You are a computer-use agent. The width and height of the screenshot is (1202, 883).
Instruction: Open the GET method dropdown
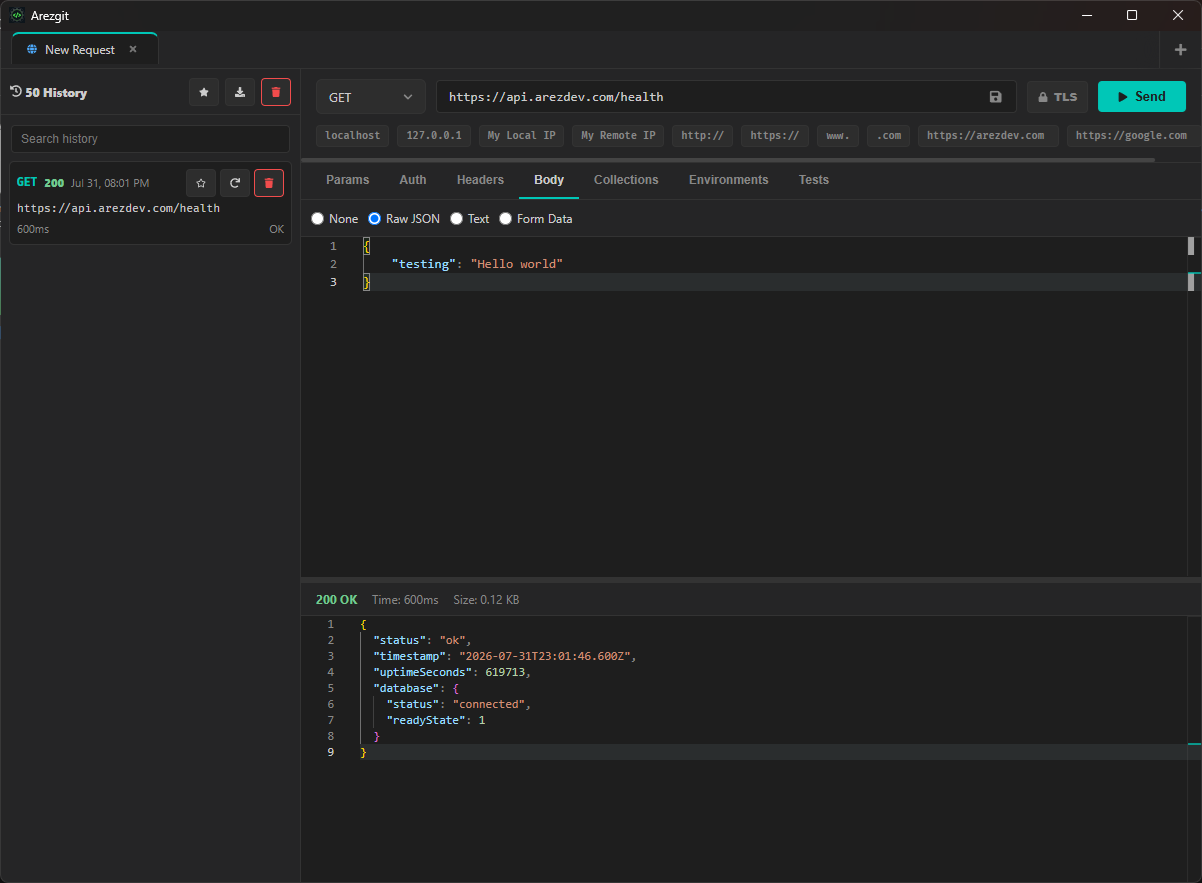tap(370, 97)
